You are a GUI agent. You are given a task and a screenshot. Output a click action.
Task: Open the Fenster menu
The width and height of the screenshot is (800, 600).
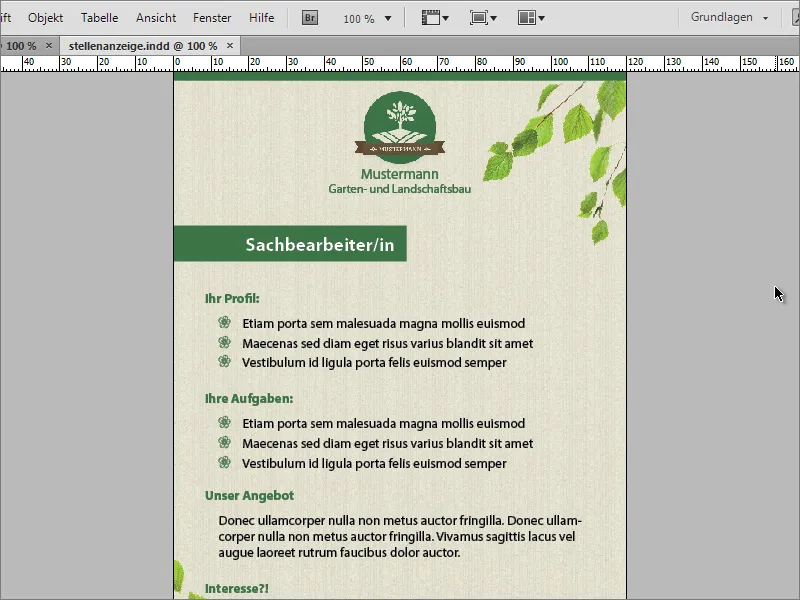[213, 17]
